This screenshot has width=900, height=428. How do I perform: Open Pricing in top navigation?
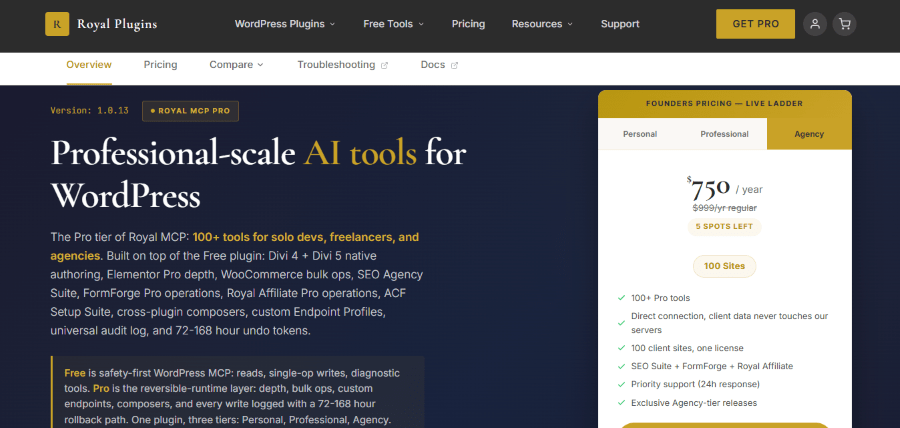click(468, 24)
